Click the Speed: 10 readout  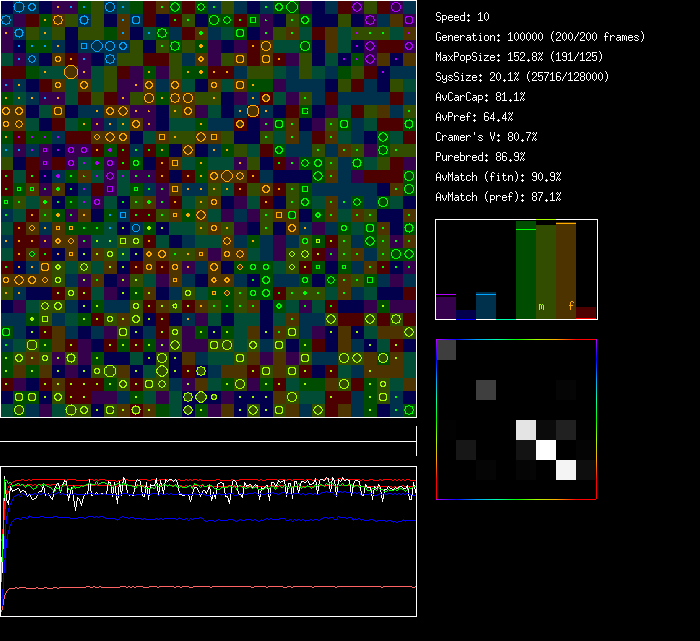[463, 17]
